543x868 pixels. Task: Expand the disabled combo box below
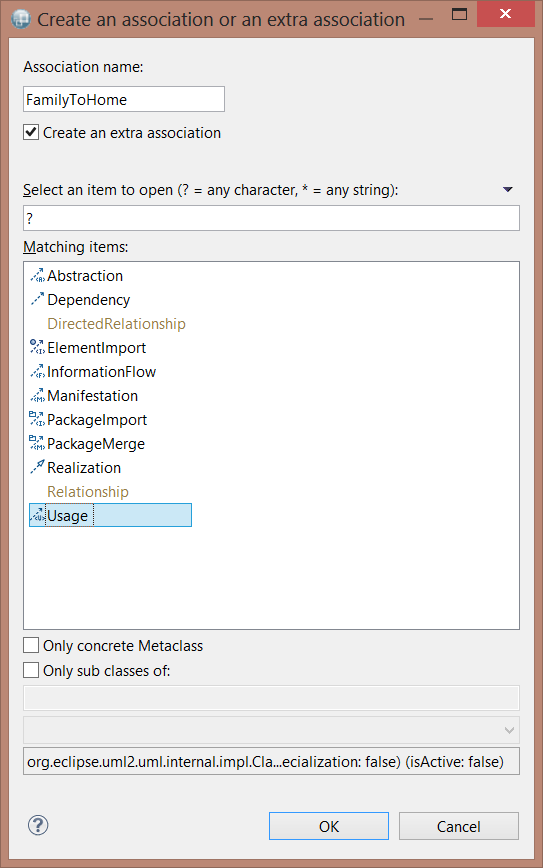pyautogui.click(x=271, y=730)
